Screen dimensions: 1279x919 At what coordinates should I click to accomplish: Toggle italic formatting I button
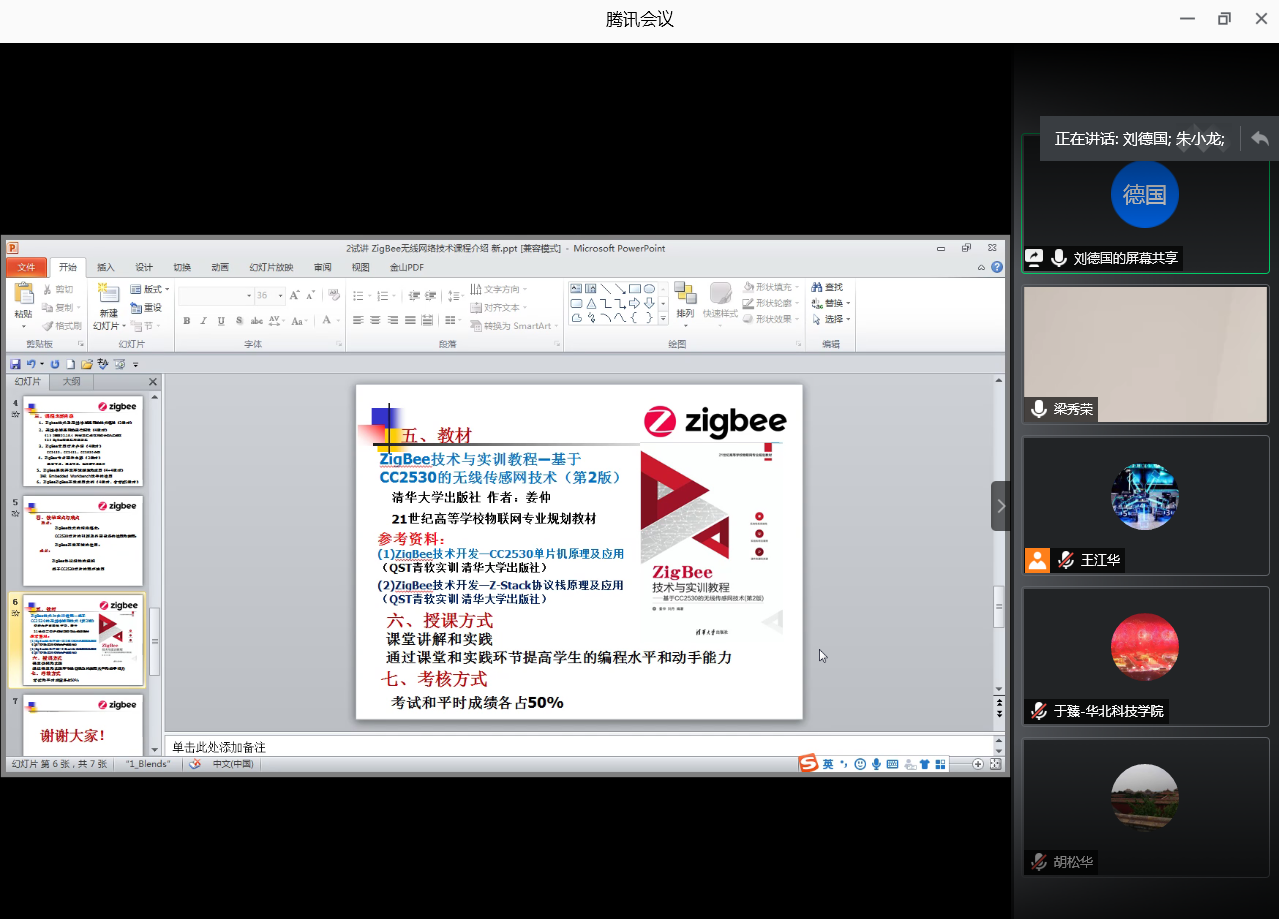click(204, 321)
